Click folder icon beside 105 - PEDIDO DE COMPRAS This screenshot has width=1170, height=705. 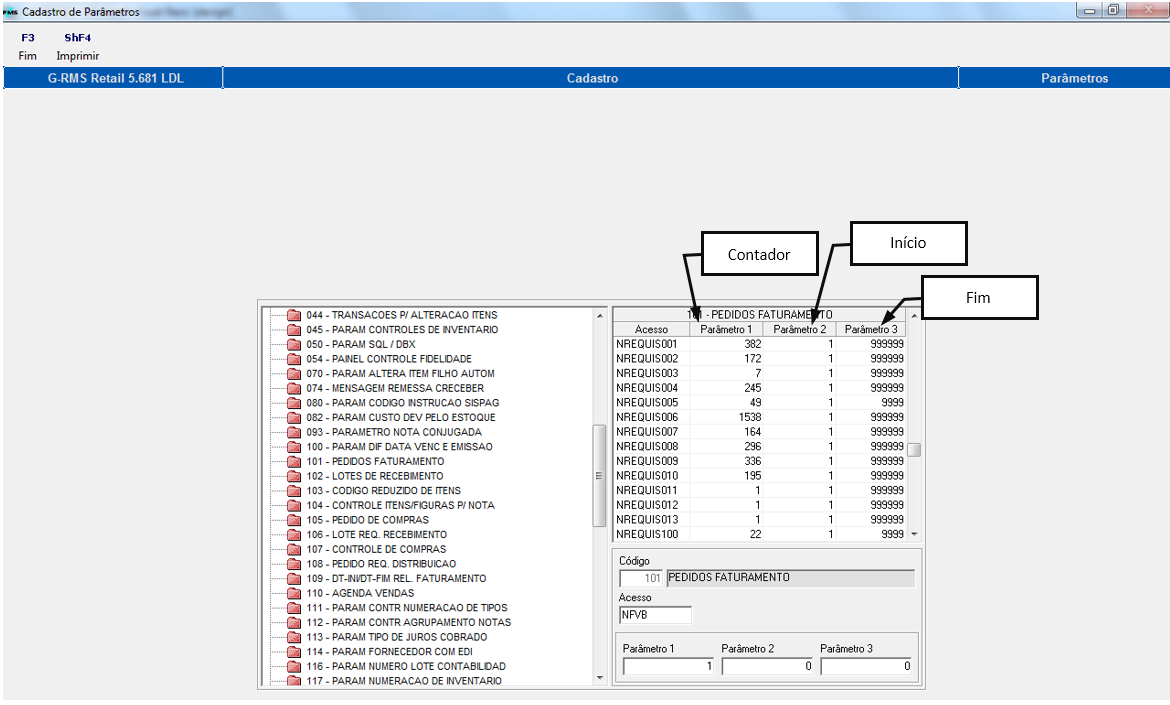[x=294, y=520]
